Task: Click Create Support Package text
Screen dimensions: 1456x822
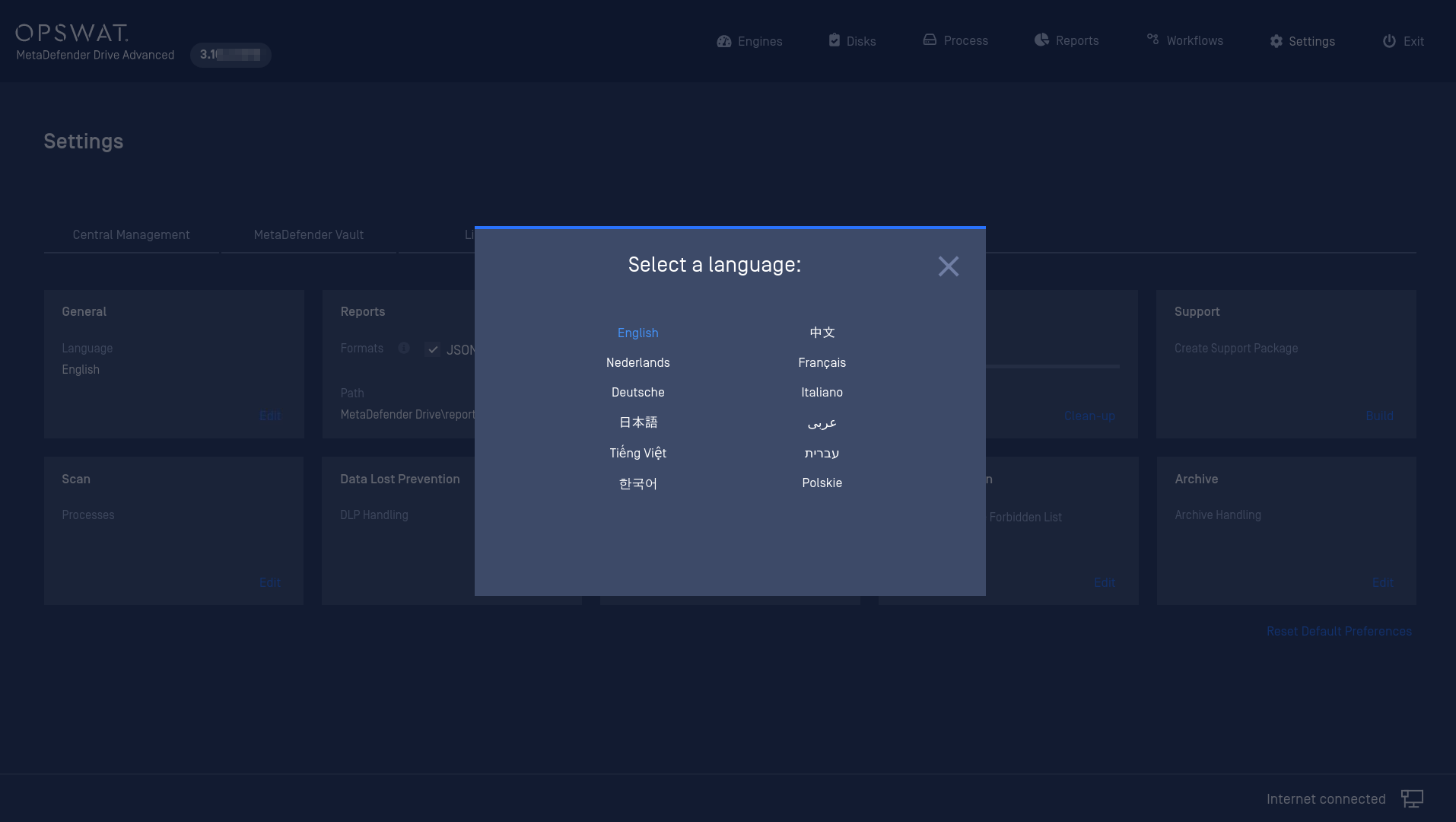Action: [1235, 348]
